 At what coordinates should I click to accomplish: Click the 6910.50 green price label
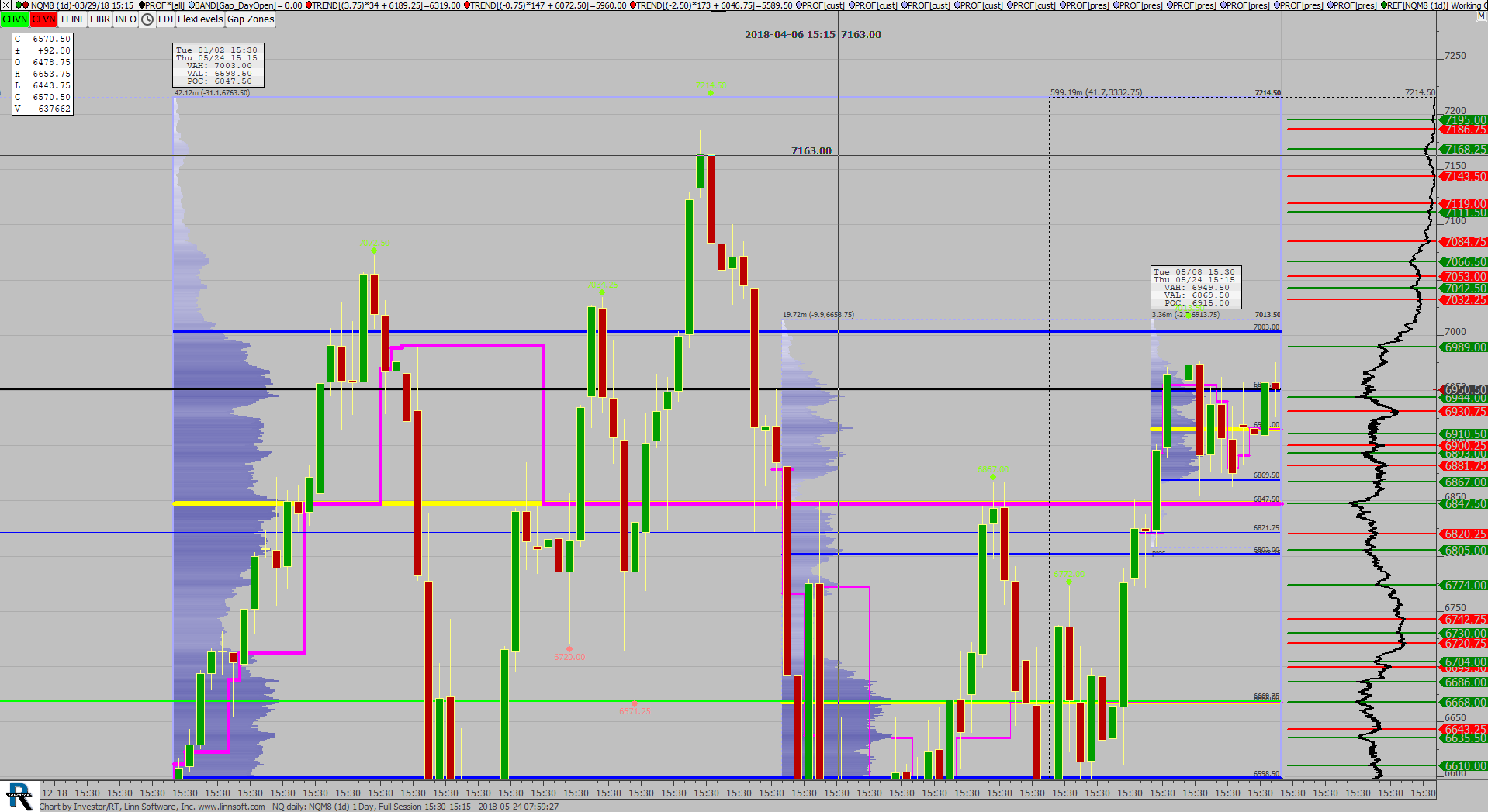[1464, 434]
